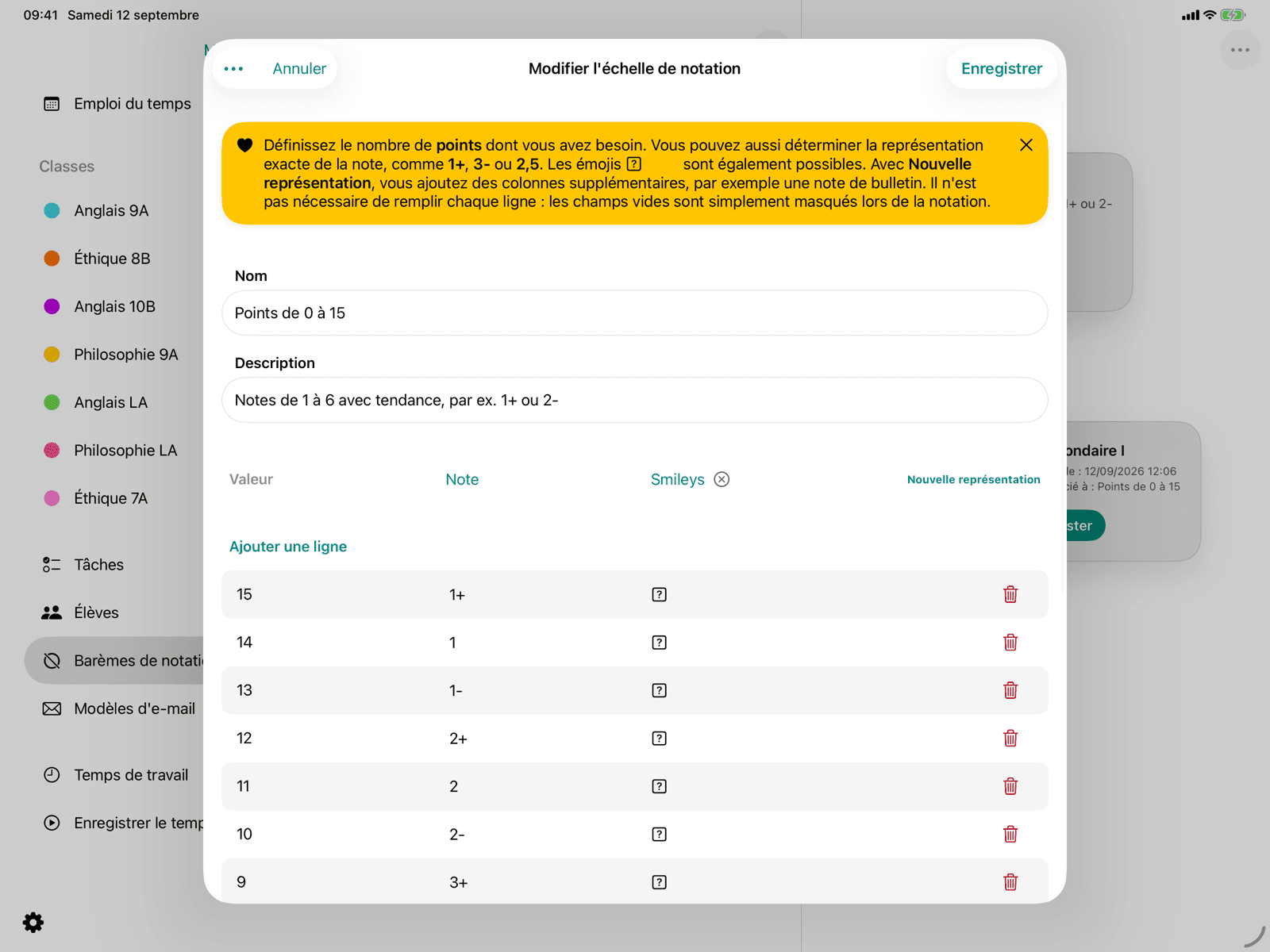
Task: Delete the row with value 11
Action: (x=1010, y=786)
